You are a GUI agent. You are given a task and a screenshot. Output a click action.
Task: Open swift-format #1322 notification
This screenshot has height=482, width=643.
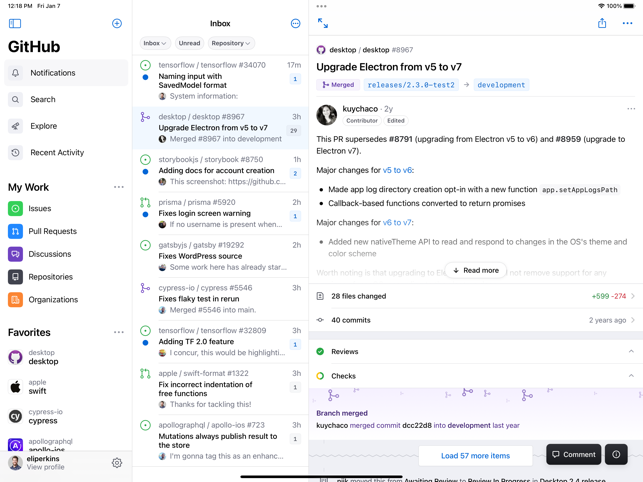coord(220,389)
